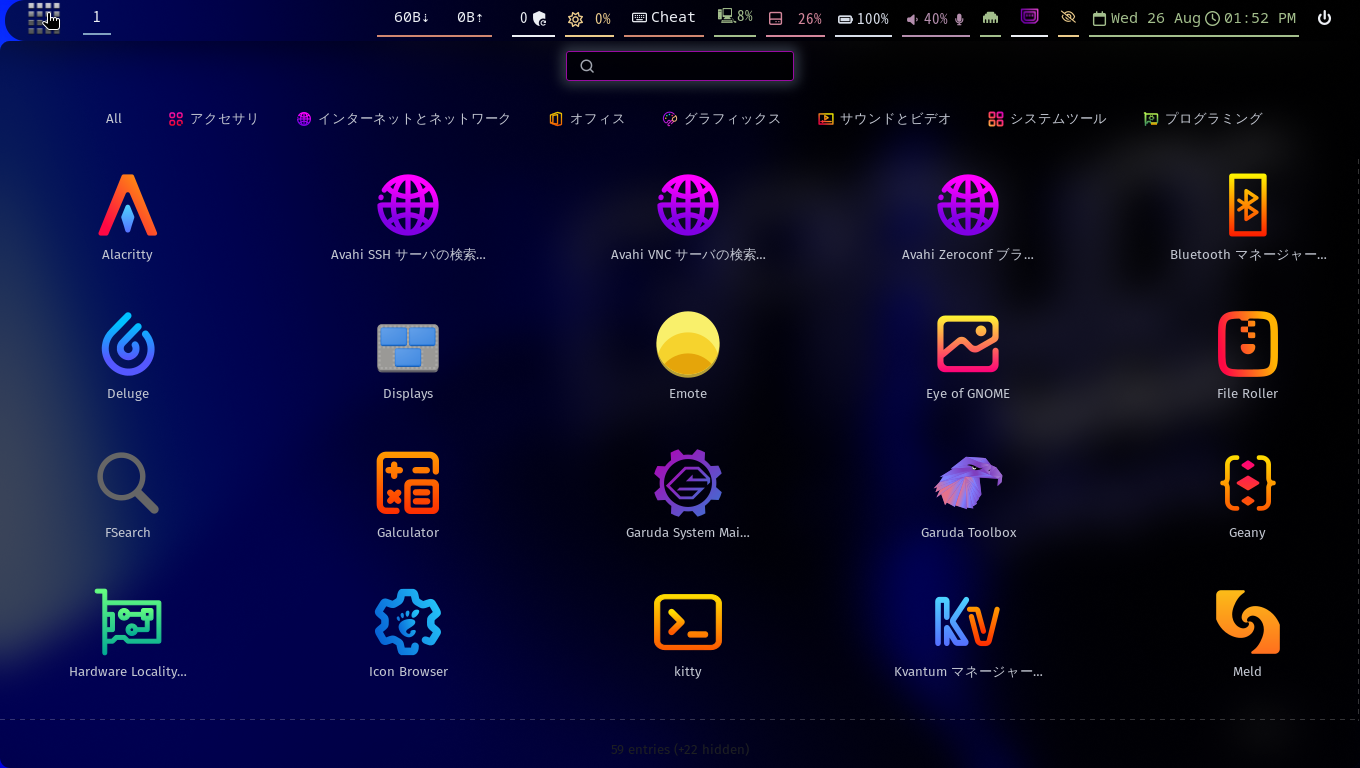Filter by インターネットとネットワーク category
The height and width of the screenshot is (768, 1360).
404,118
